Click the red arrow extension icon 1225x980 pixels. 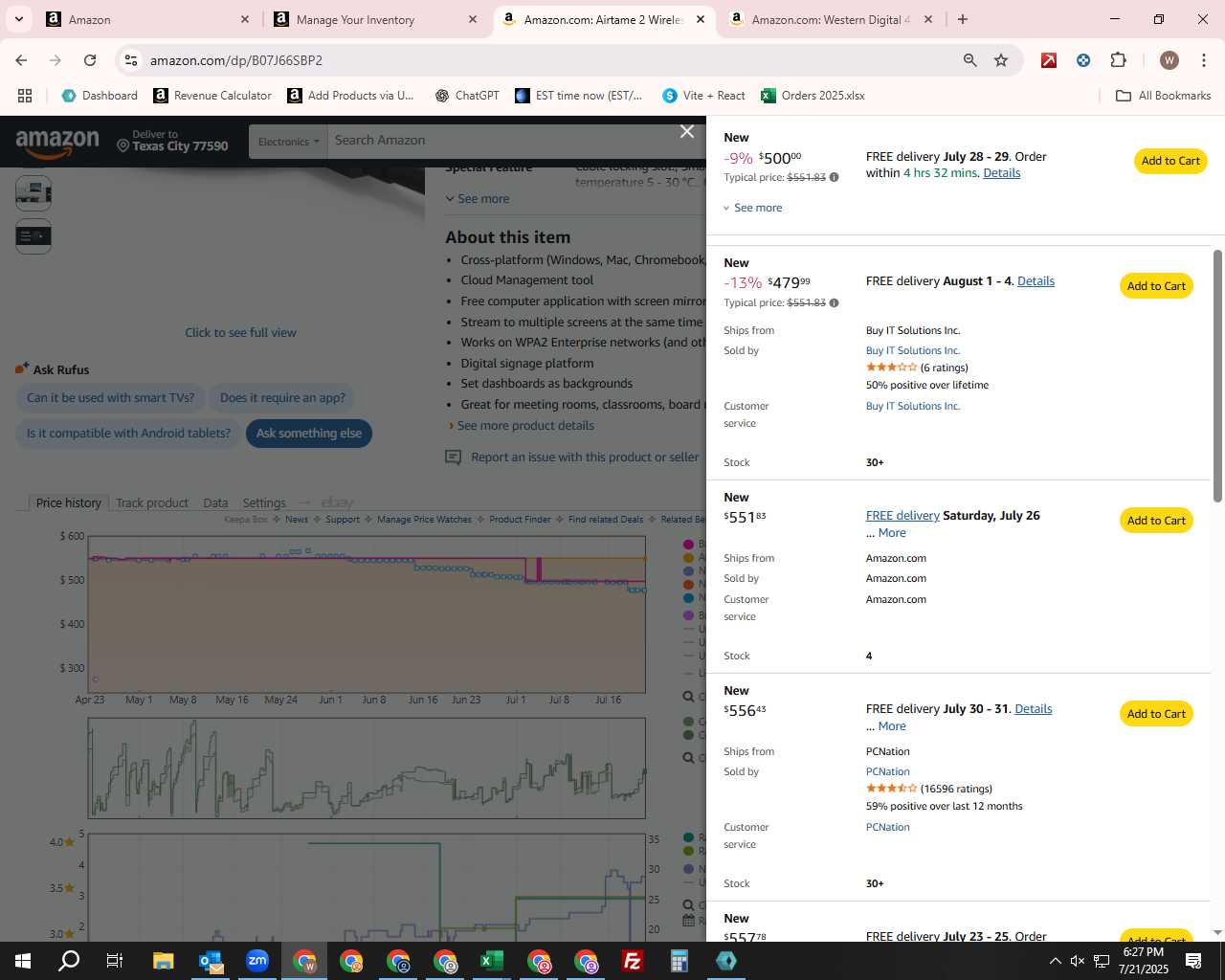tap(1049, 60)
